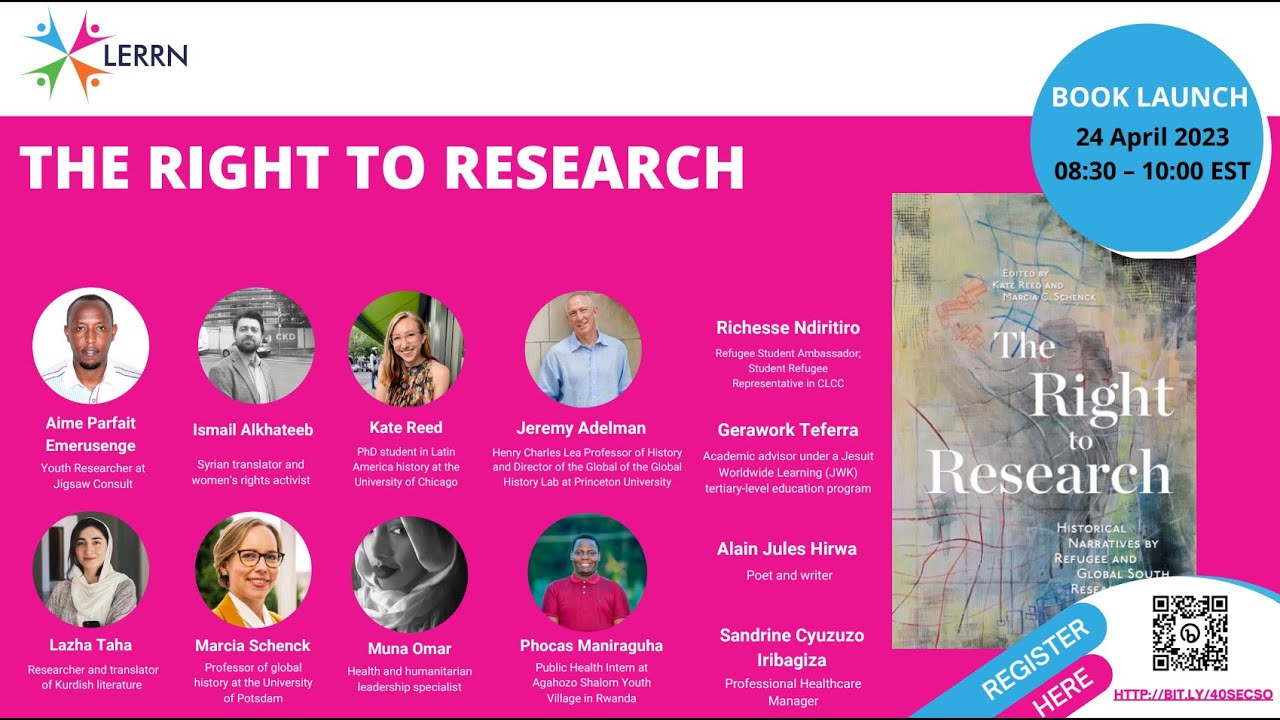Open the REGISTER banner ribbon
Screen dimensions: 1280x720
click(1035, 655)
